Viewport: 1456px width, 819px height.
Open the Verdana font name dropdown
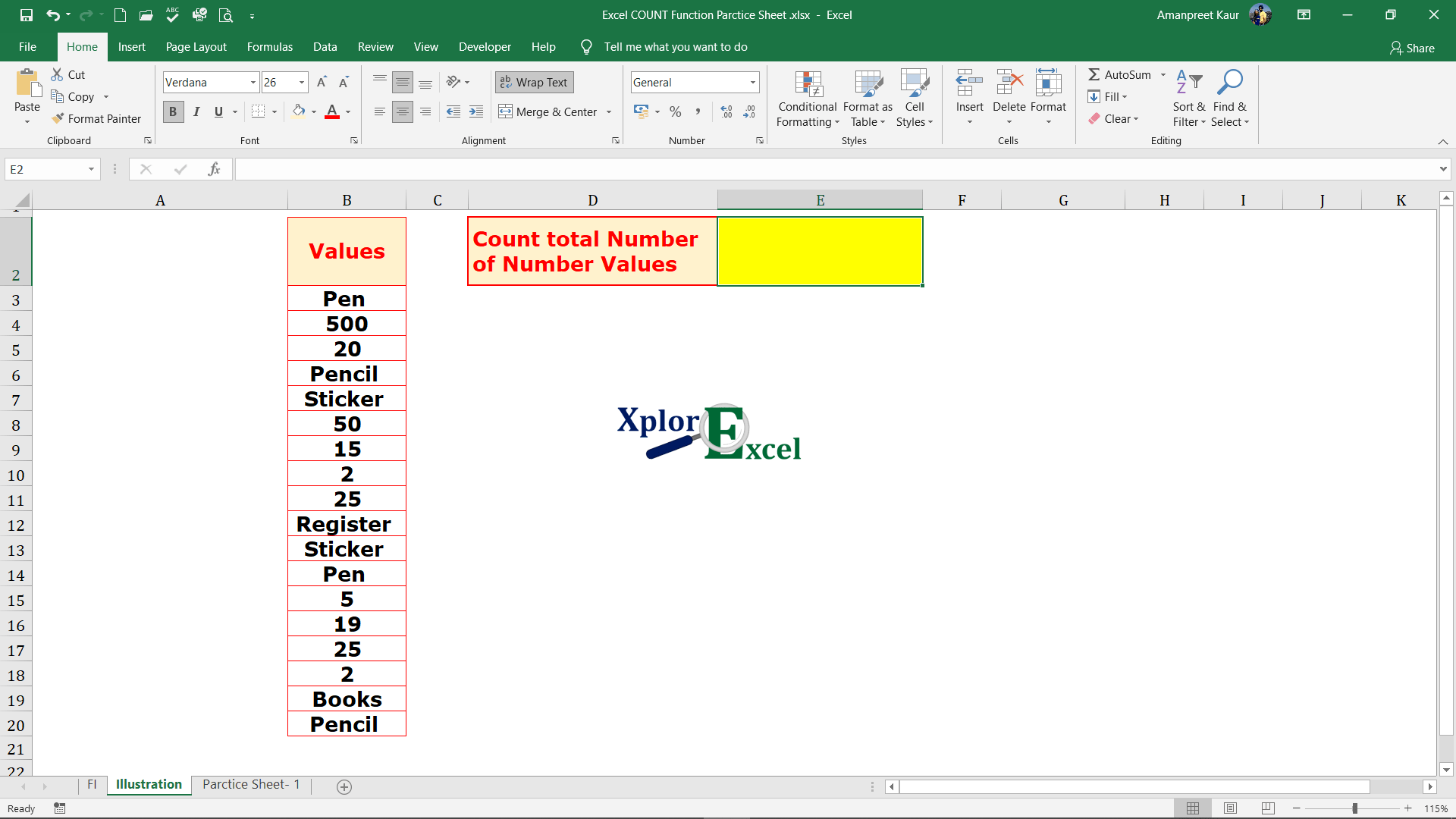253,82
